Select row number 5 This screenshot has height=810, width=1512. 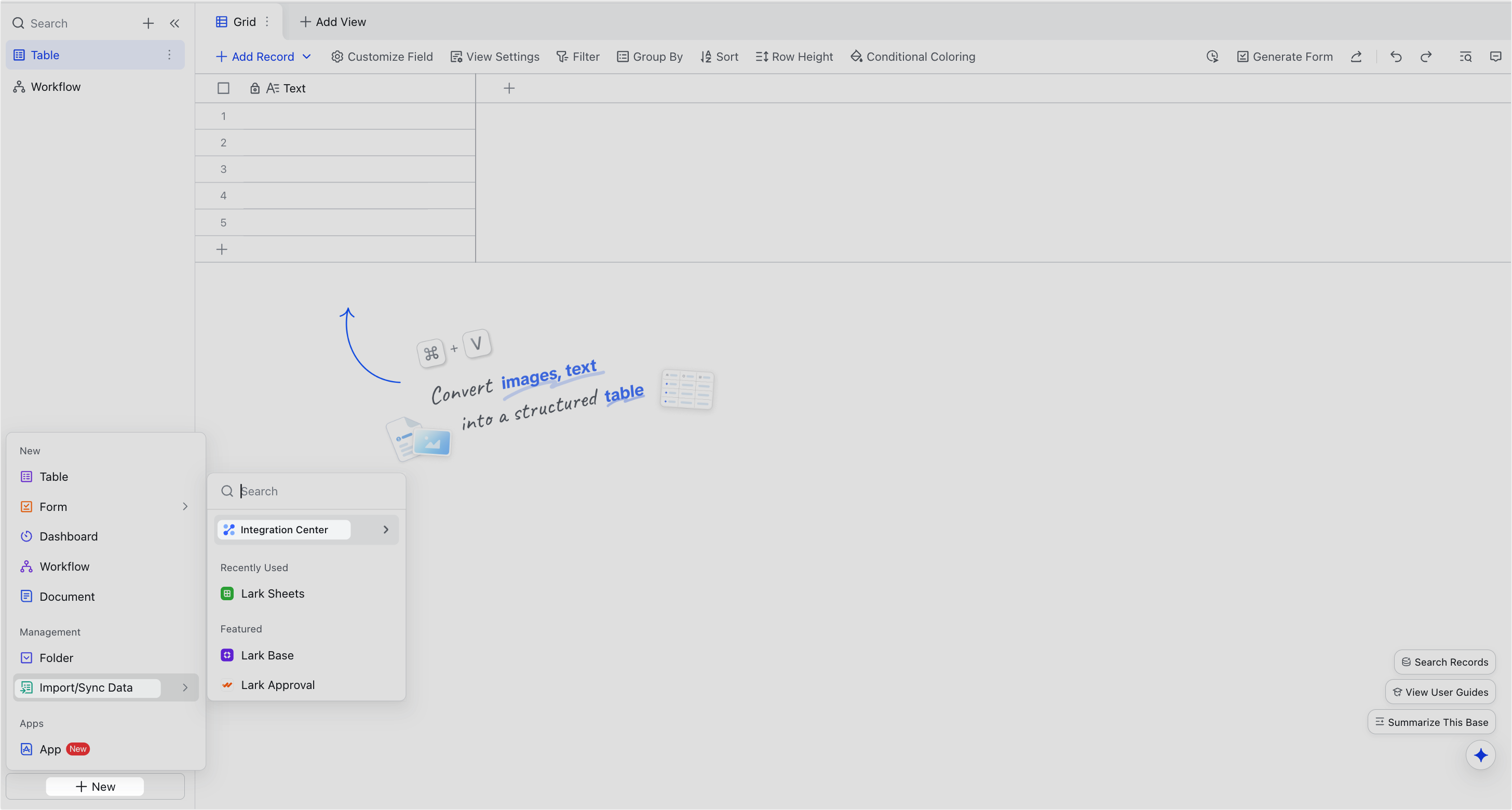pyautogui.click(x=223, y=222)
